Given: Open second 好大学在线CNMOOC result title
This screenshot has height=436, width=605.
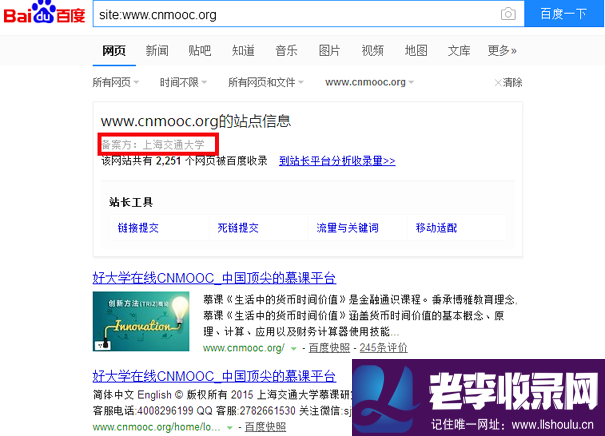Looking at the screenshot, I should 214,376.
